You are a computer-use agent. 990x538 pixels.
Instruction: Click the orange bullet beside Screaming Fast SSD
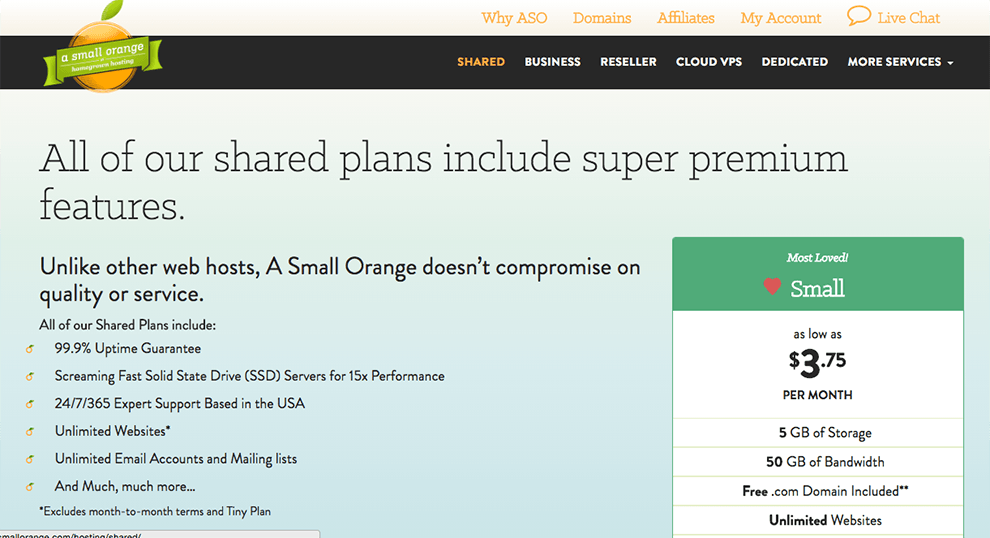(x=29, y=376)
